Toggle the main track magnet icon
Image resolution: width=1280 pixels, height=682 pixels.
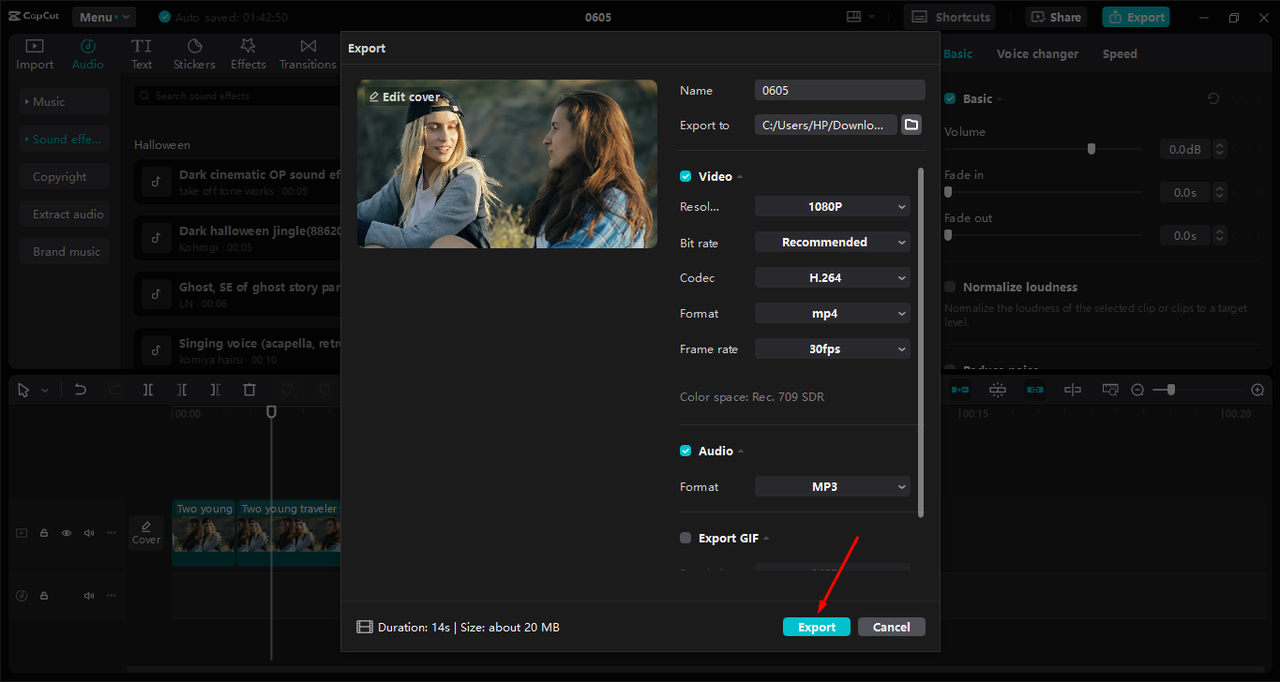960,390
